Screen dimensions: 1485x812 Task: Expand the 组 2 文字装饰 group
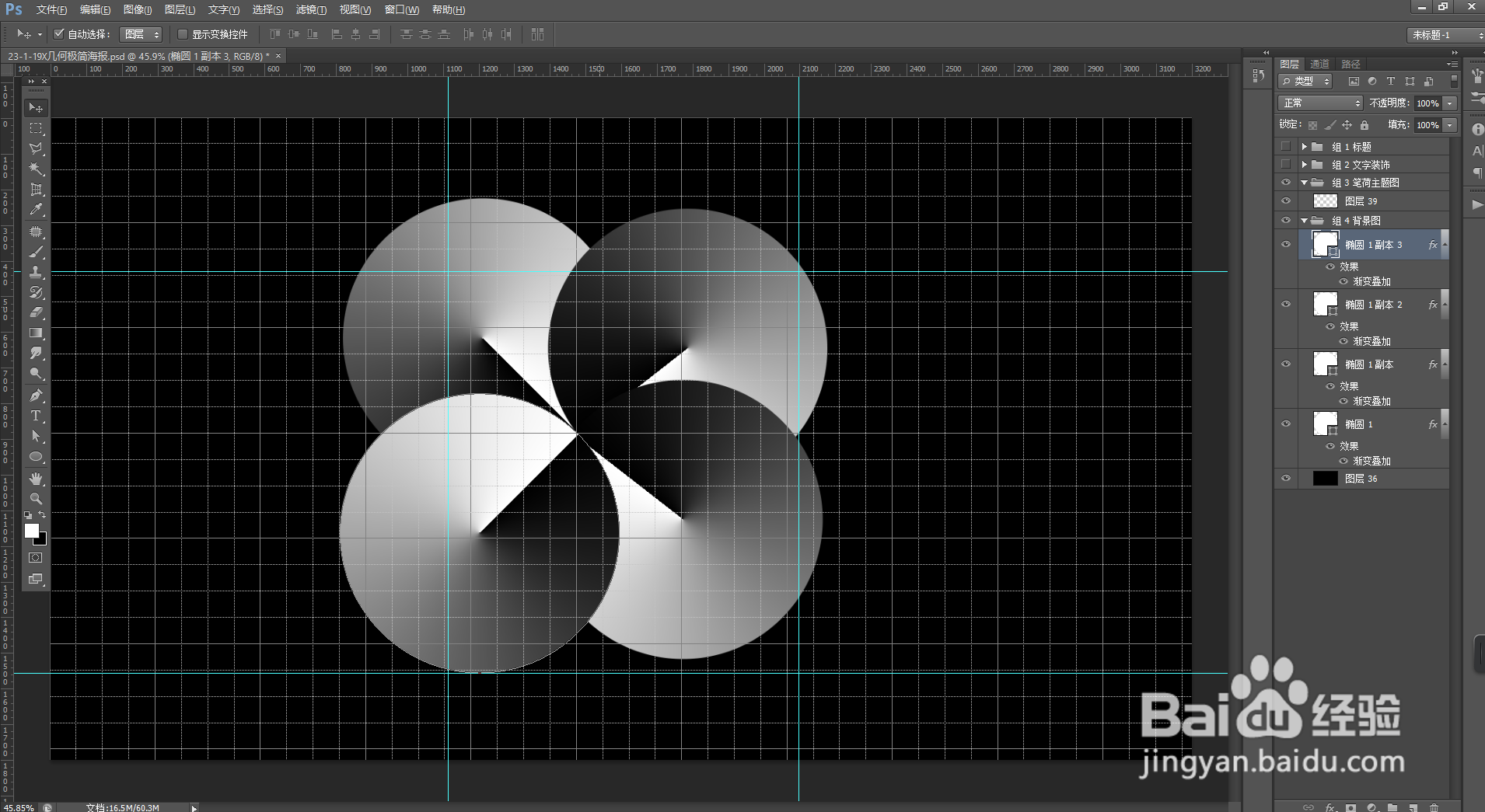click(1304, 164)
